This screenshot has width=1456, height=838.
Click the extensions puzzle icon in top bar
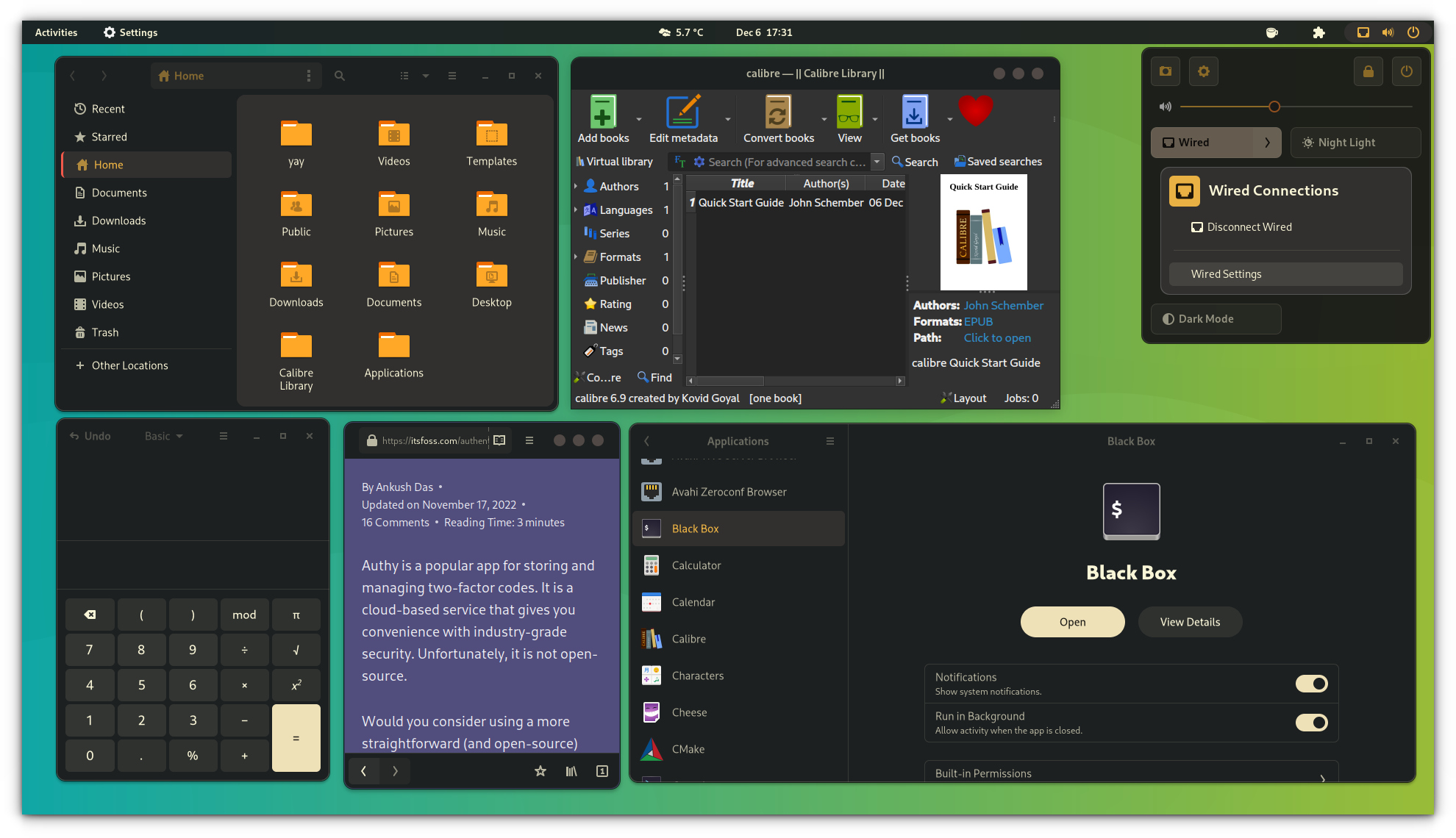pos(1318,32)
